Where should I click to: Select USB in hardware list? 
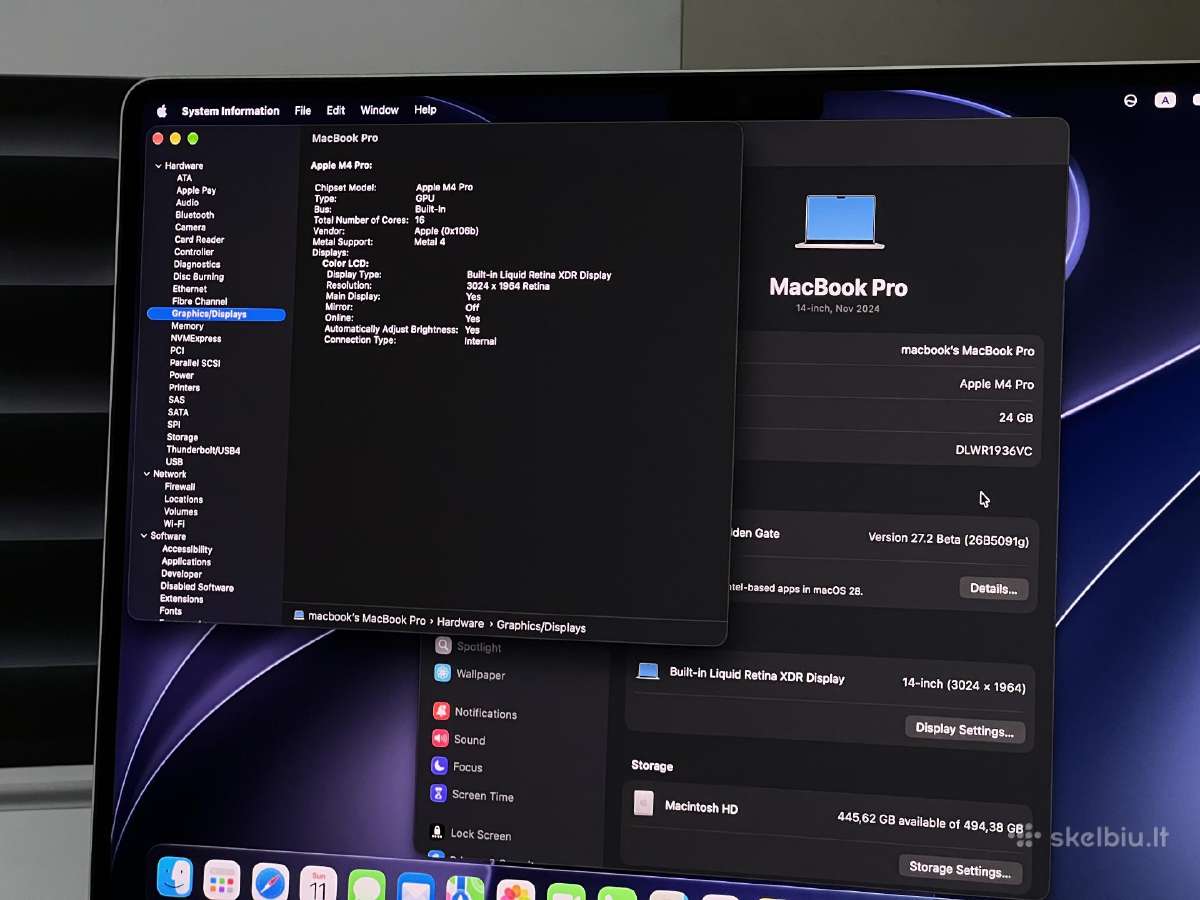(x=174, y=462)
